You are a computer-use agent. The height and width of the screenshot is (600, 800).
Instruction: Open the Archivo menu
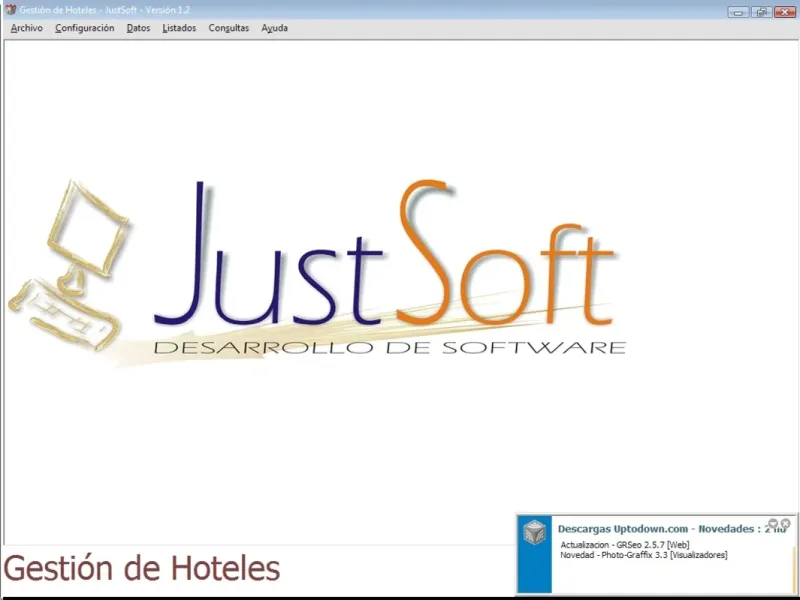click(x=27, y=28)
